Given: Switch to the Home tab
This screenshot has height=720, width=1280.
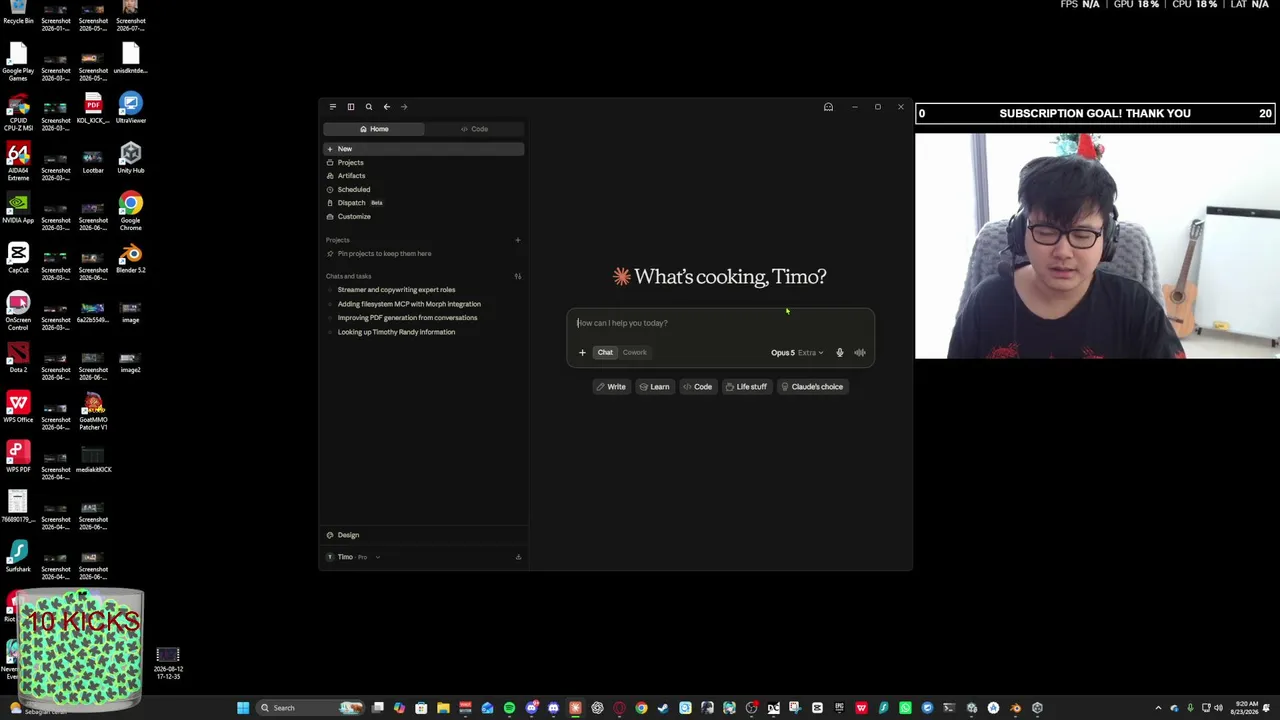Looking at the screenshot, I should point(374,129).
